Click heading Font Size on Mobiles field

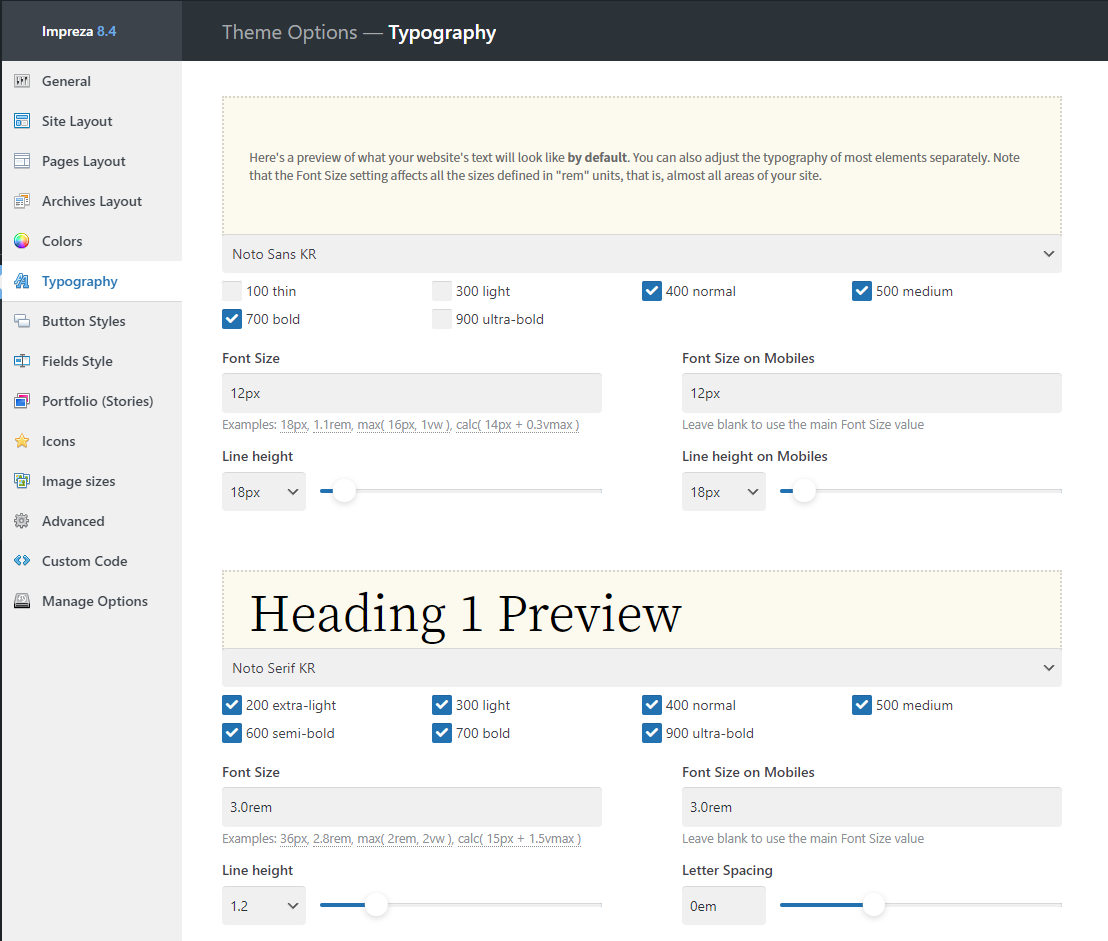[x=871, y=807]
